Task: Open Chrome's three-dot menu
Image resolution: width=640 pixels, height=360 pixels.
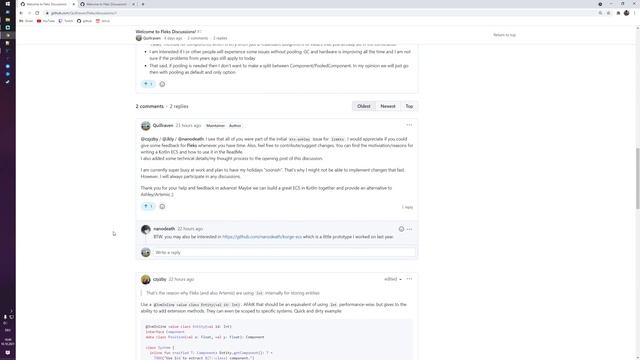Action: [635, 13]
